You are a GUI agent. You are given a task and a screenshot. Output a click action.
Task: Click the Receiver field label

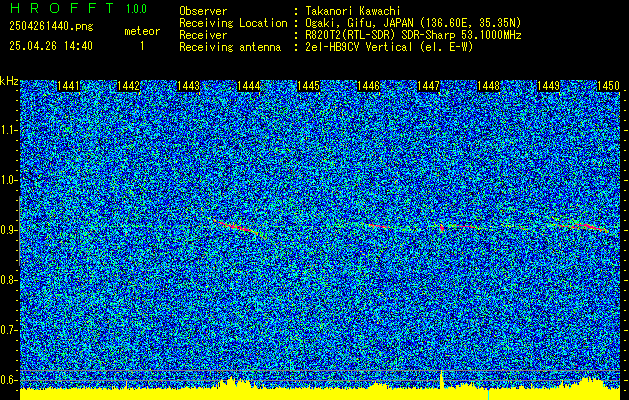pos(203,35)
